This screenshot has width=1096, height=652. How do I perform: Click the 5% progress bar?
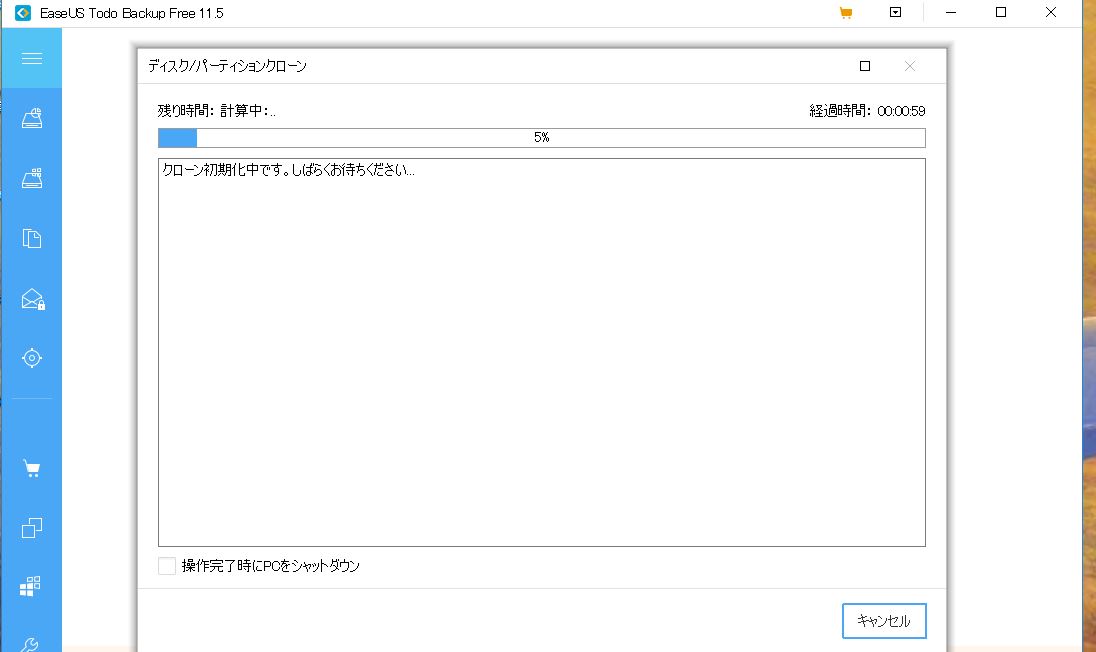[x=542, y=138]
